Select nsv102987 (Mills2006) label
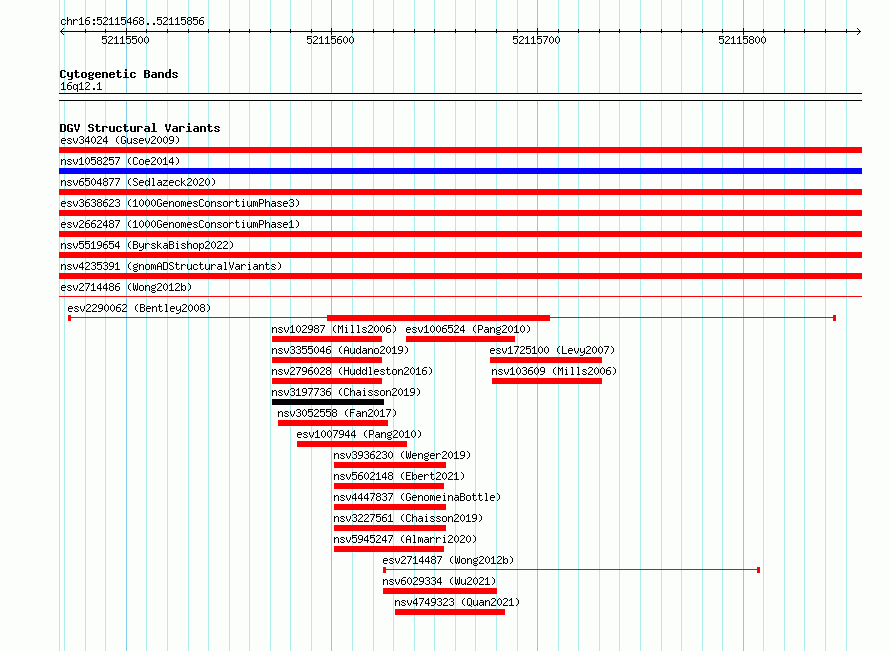Screen dimensions: 890x651 [334, 329]
